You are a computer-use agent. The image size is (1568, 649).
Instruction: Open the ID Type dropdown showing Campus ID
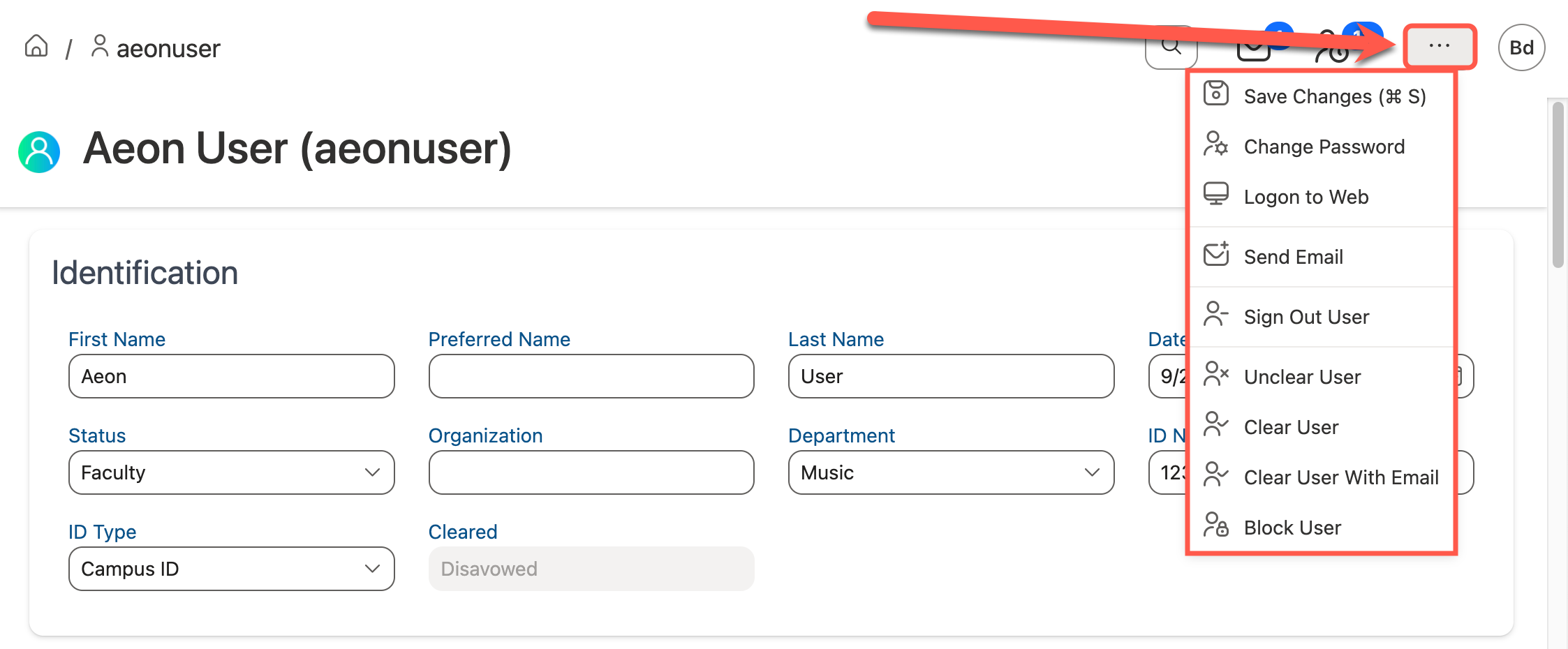click(230, 569)
